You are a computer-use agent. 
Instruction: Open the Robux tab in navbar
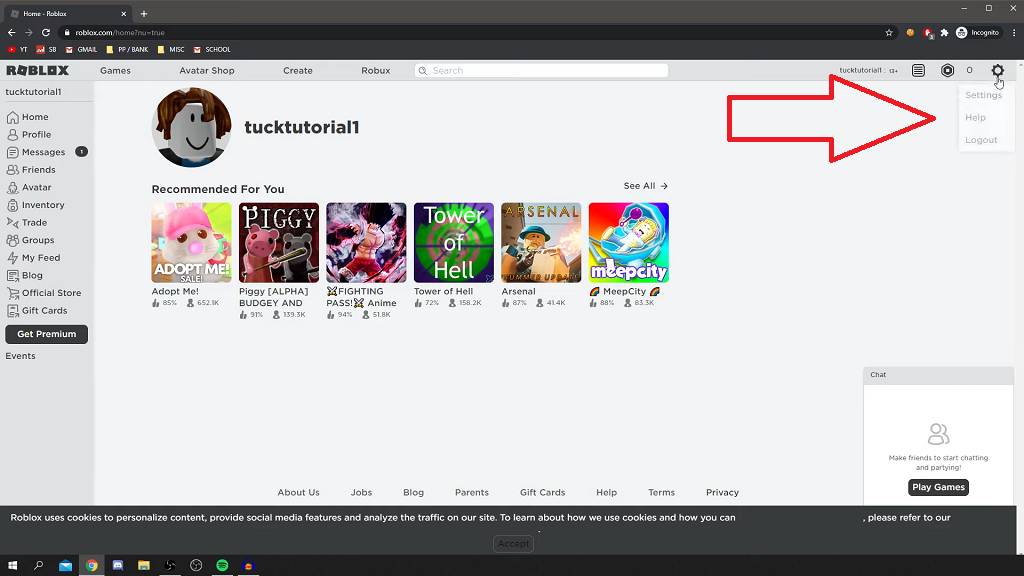pyautogui.click(x=376, y=71)
